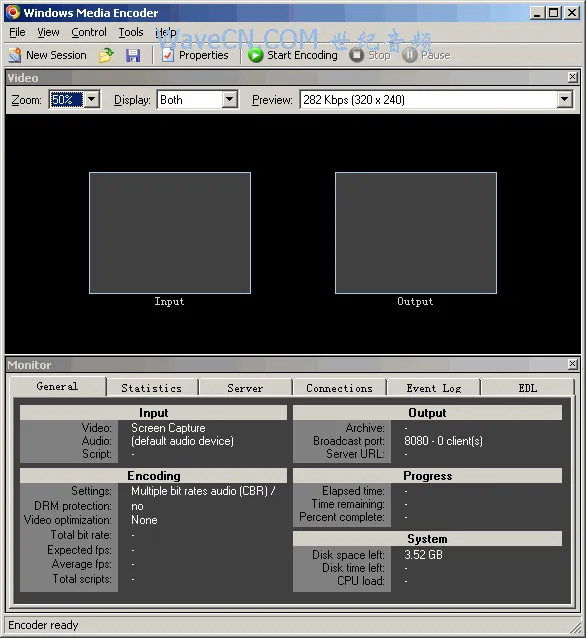Image resolution: width=586 pixels, height=638 pixels.
Task: Click the Output video preview pane
Action: 416,233
